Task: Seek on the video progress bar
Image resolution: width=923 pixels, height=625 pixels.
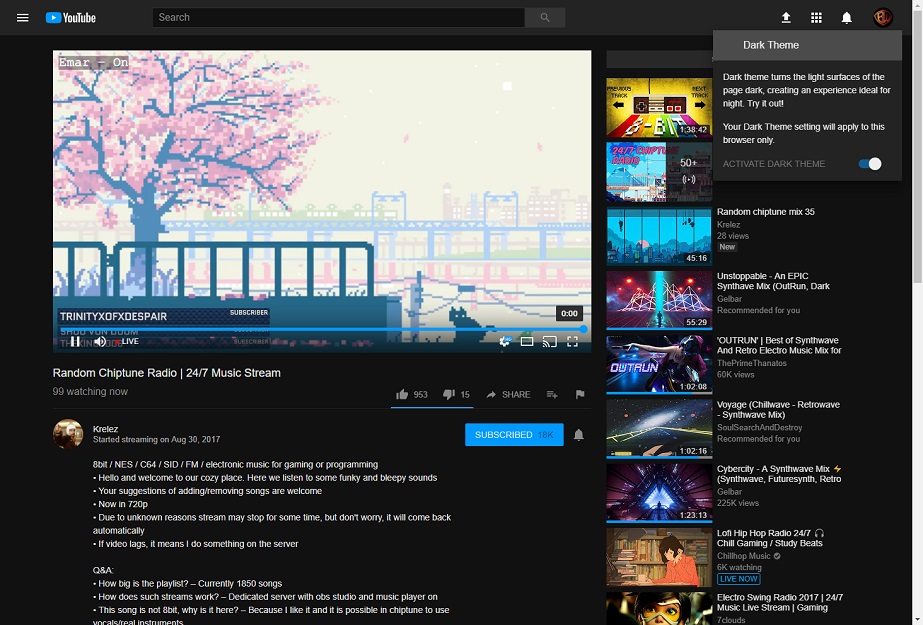Action: pos(322,329)
